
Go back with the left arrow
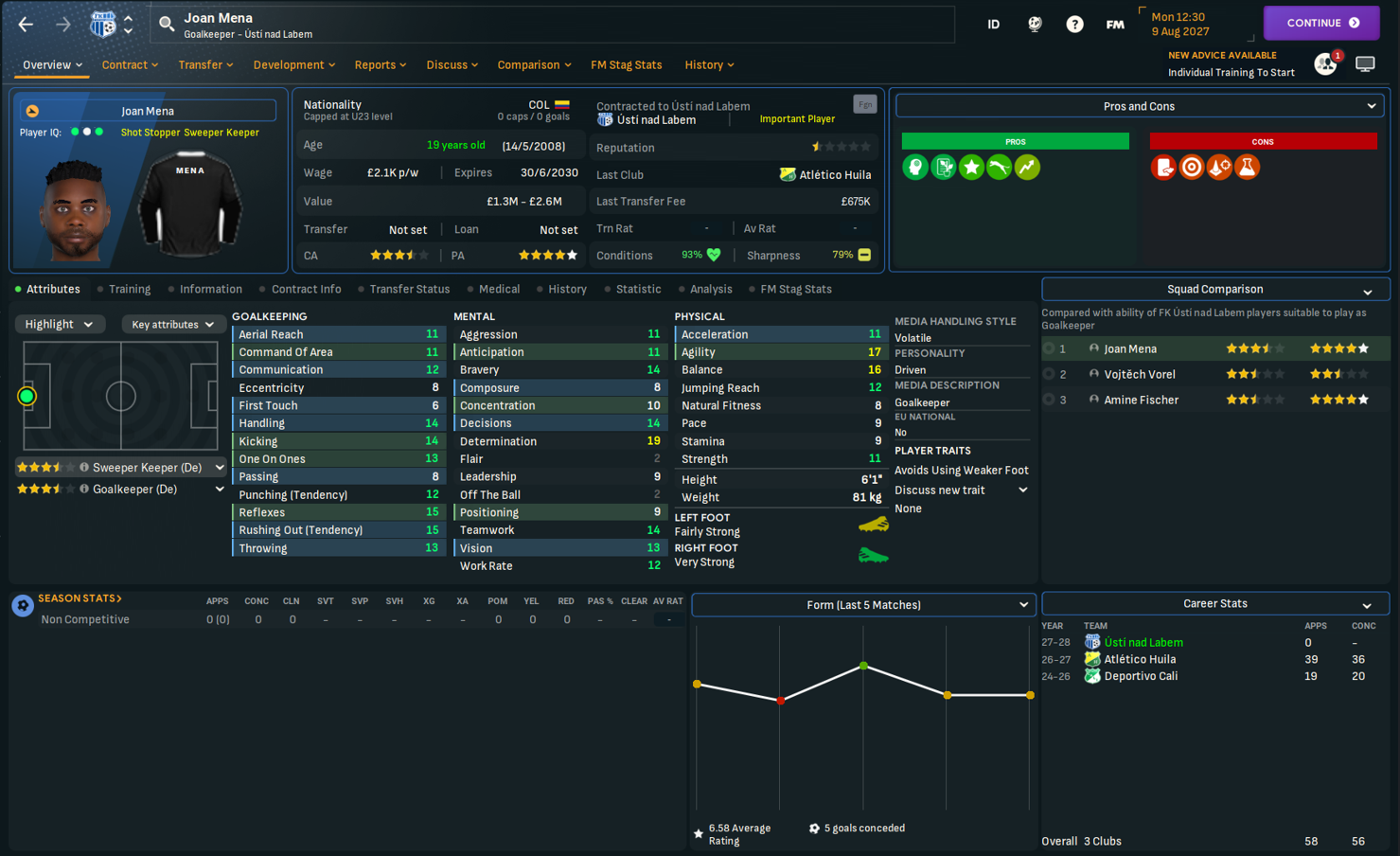27,25
